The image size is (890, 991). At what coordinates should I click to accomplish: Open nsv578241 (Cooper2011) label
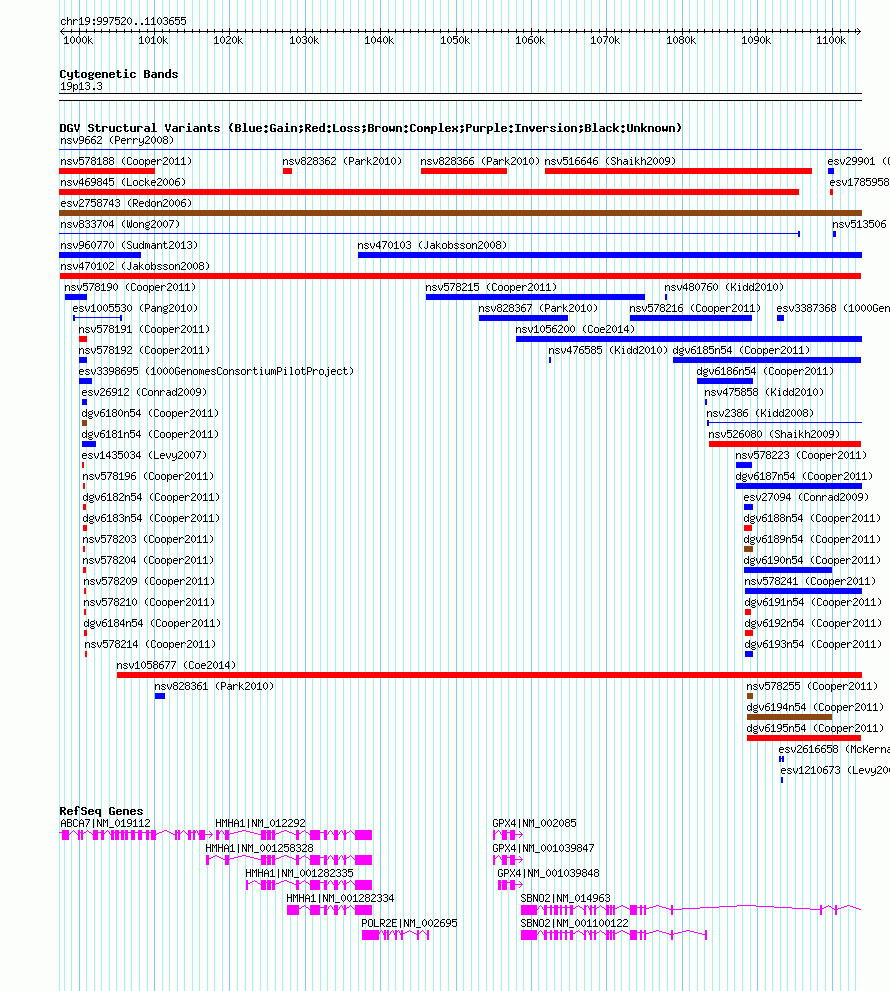pyautogui.click(x=810, y=581)
